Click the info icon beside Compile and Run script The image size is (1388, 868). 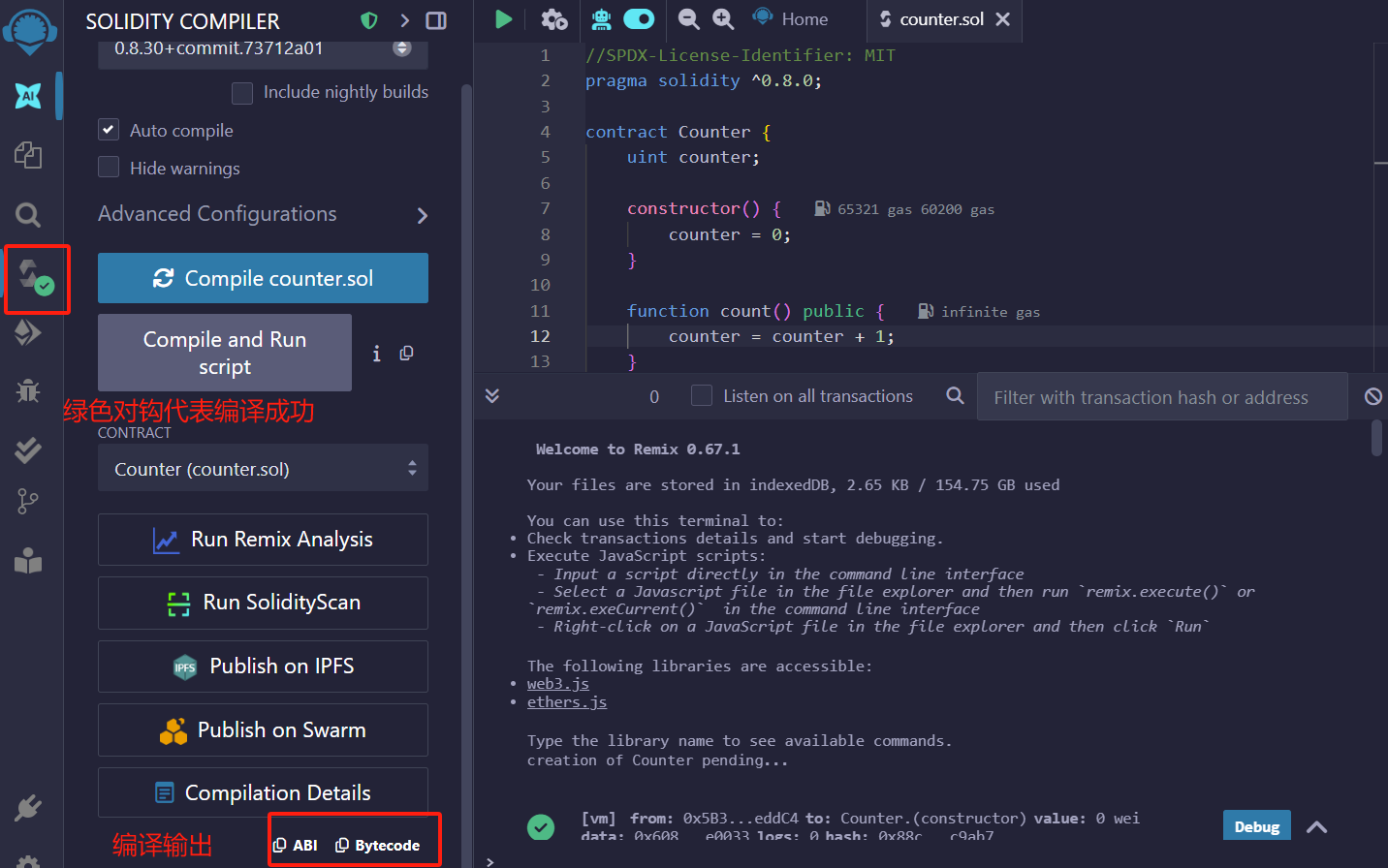376,354
